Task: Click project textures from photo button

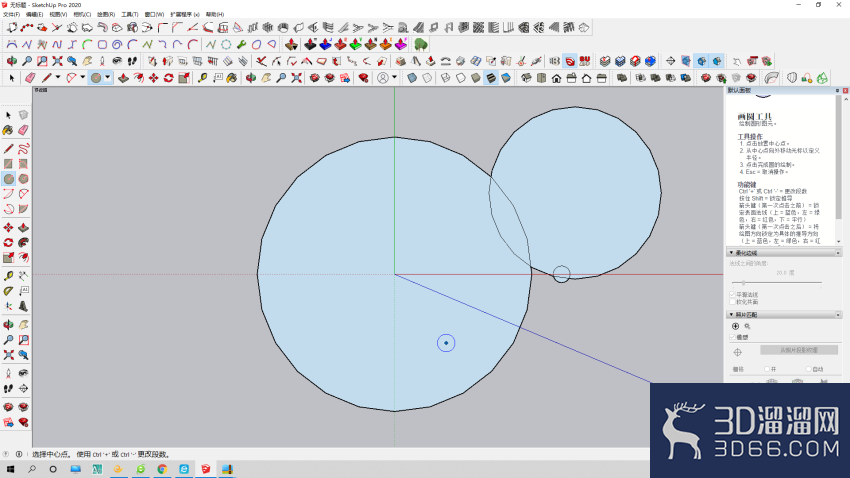Action: pyautogui.click(x=799, y=350)
